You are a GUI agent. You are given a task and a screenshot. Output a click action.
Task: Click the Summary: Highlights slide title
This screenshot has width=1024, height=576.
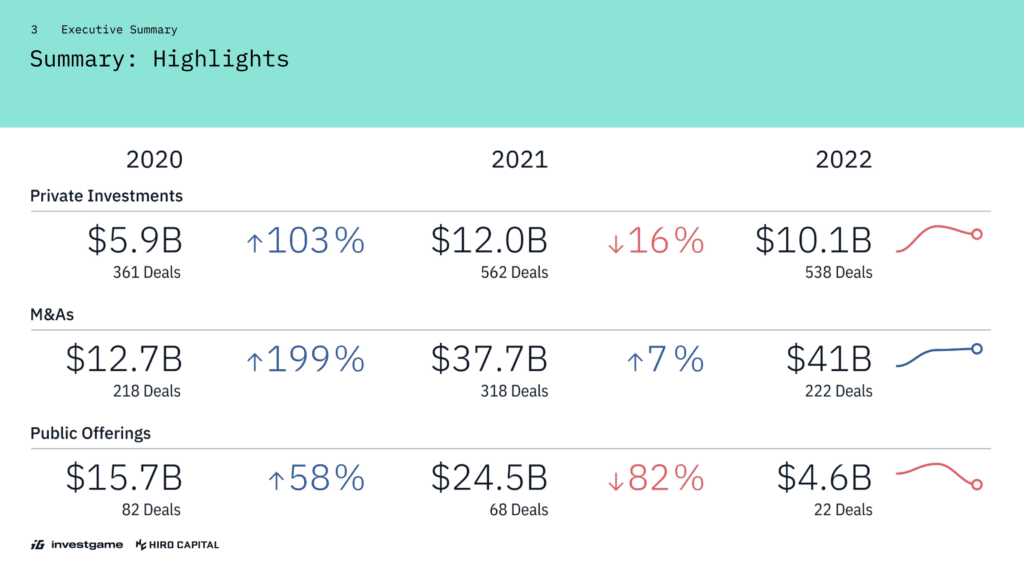(159, 59)
